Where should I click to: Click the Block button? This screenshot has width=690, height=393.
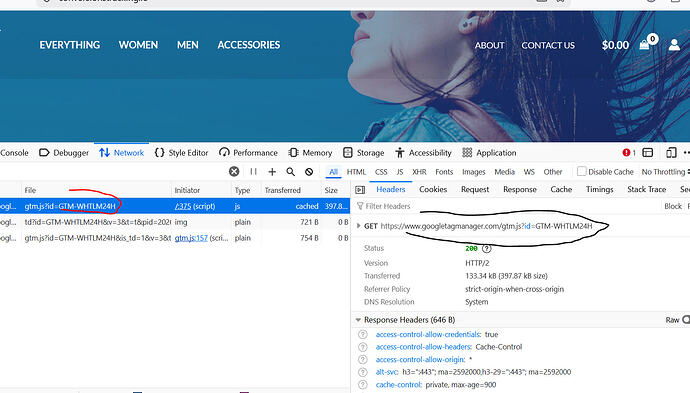[673, 206]
